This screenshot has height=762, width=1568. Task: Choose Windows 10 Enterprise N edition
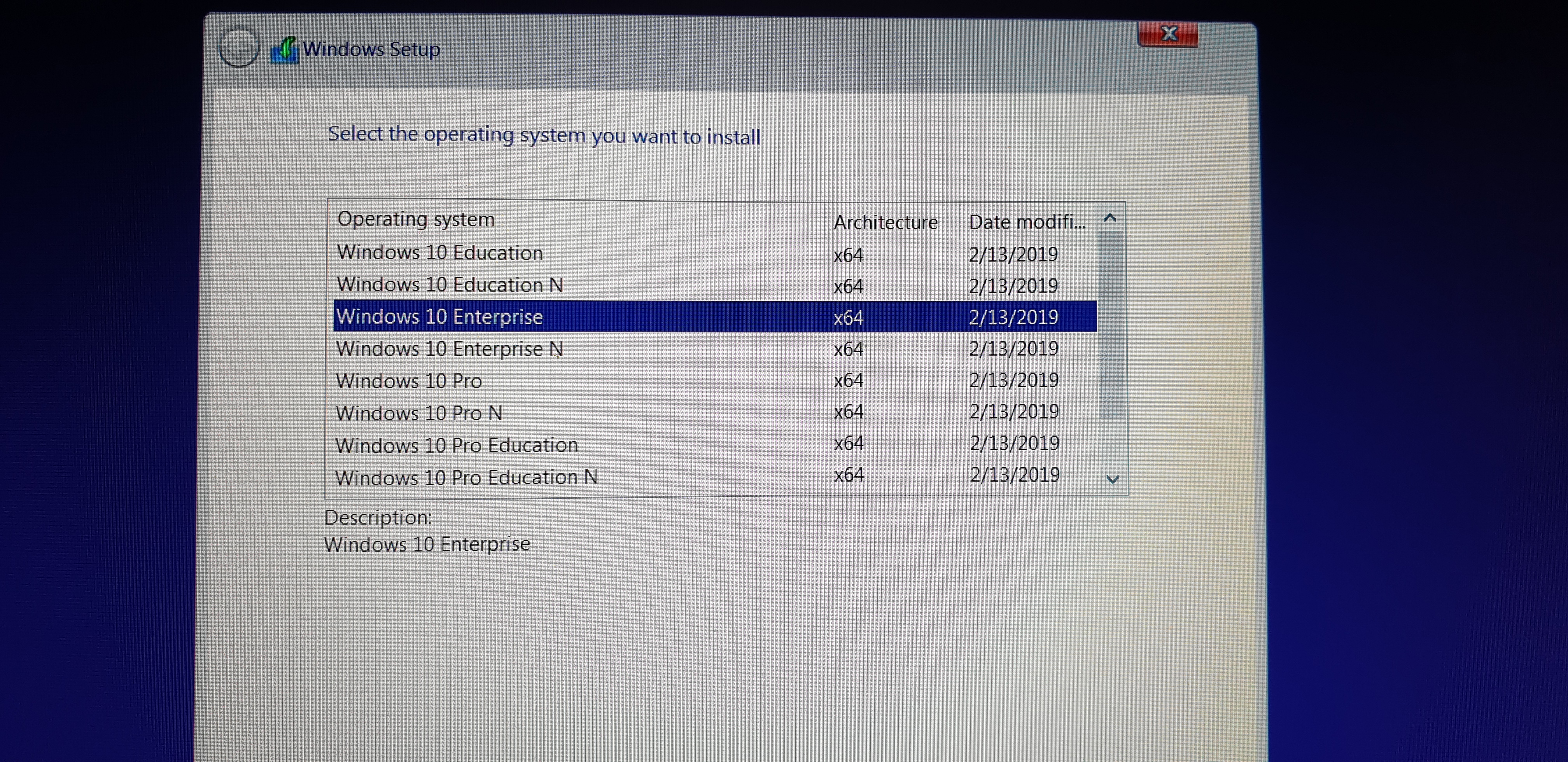pos(715,349)
